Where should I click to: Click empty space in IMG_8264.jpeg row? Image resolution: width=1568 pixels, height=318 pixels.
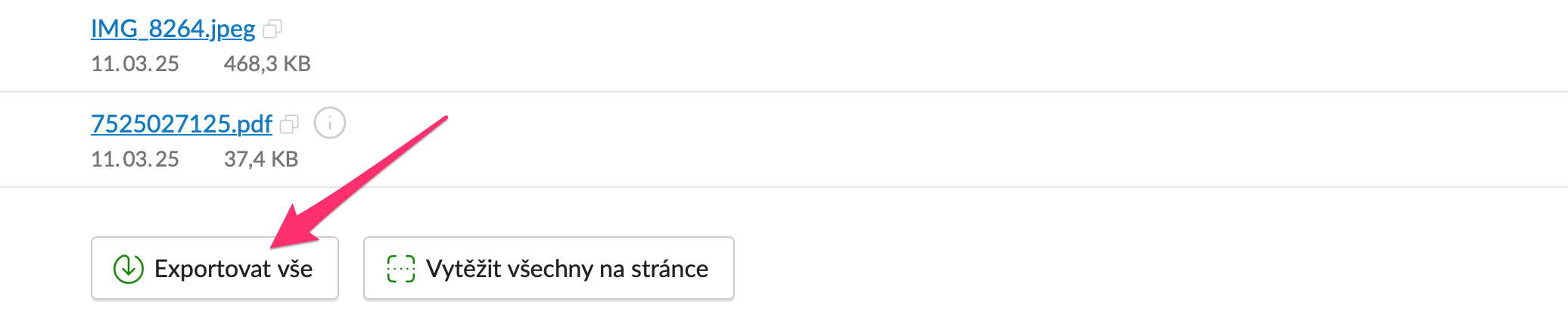(x=908, y=45)
